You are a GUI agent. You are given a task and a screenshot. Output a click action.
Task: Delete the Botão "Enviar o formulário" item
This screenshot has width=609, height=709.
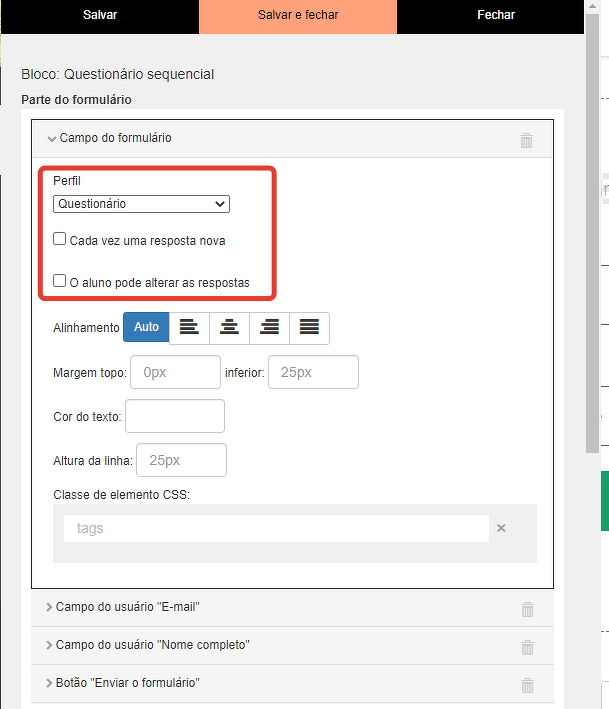point(527,685)
